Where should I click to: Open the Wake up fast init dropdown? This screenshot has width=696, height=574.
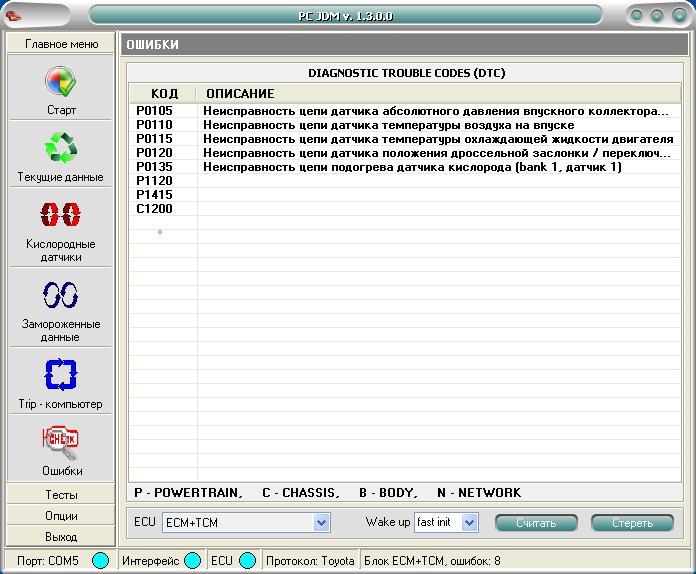[471, 522]
